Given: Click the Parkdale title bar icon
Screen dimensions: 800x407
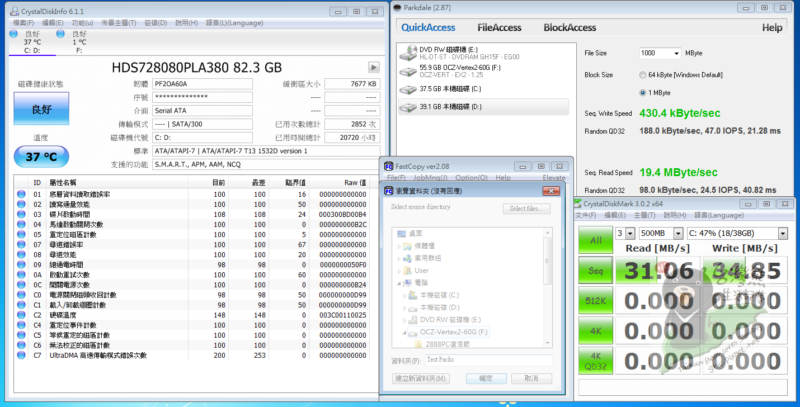Looking at the screenshot, I should 397,8.
